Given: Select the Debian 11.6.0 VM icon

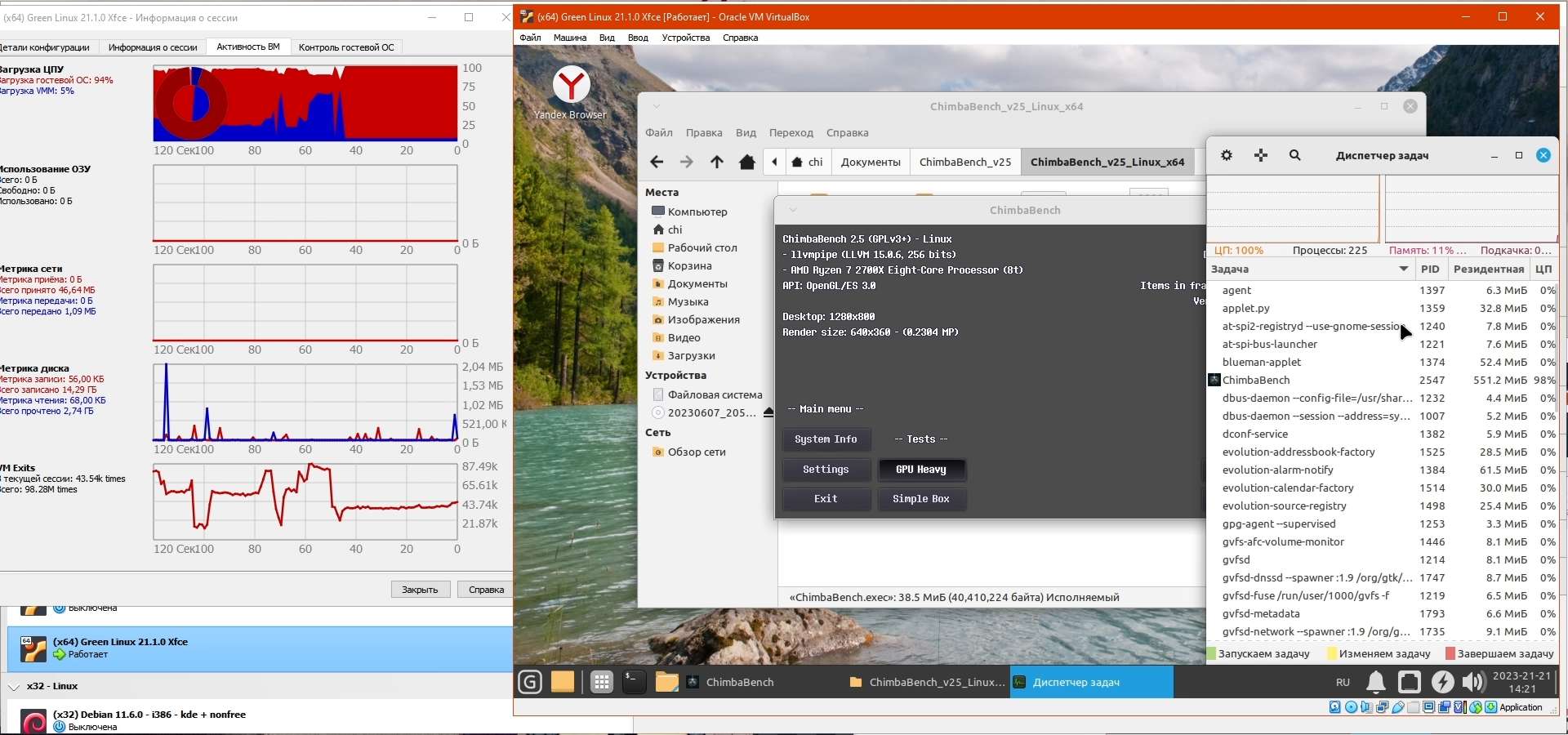Looking at the screenshot, I should [33, 721].
